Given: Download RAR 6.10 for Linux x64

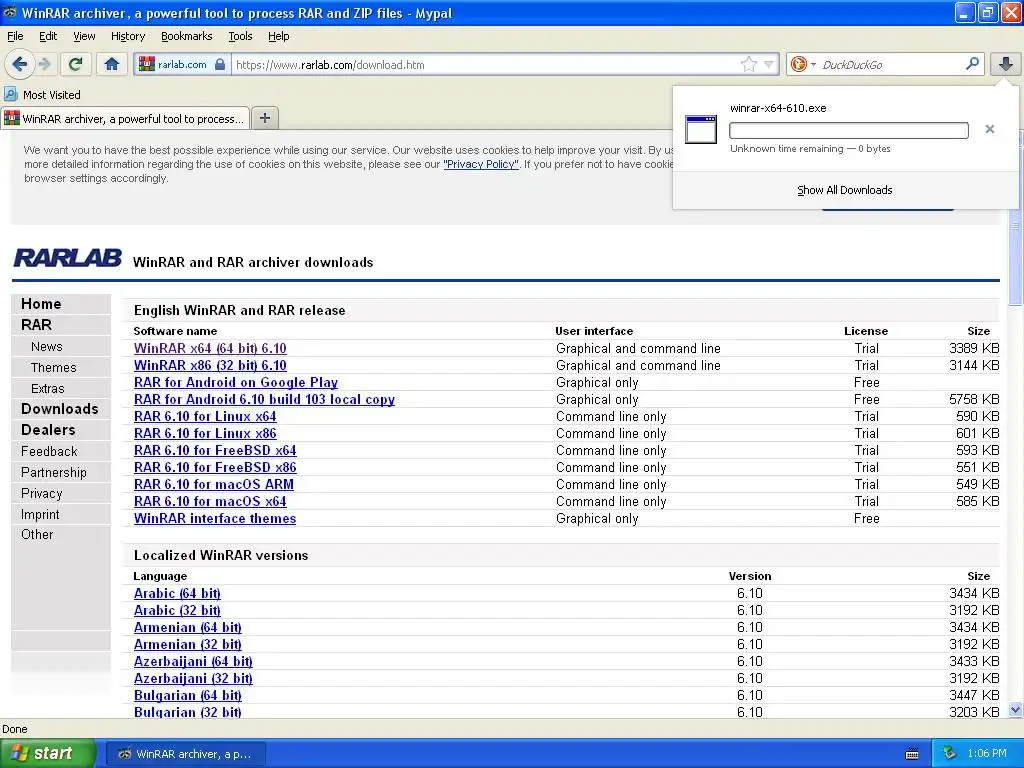Looking at the screenshot, I should (205, 416).
